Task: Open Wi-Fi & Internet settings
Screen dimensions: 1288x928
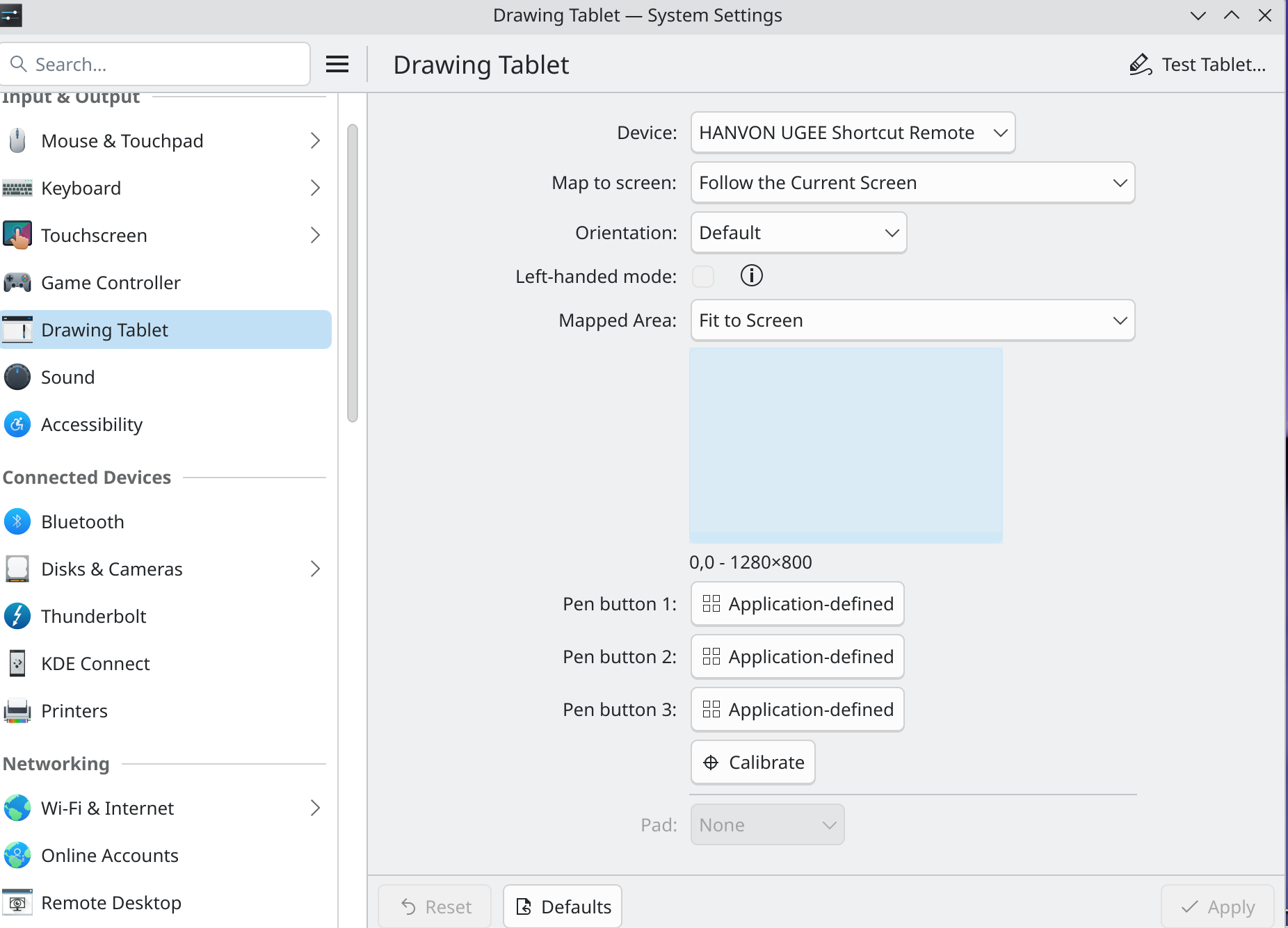Action: (108, 808)
